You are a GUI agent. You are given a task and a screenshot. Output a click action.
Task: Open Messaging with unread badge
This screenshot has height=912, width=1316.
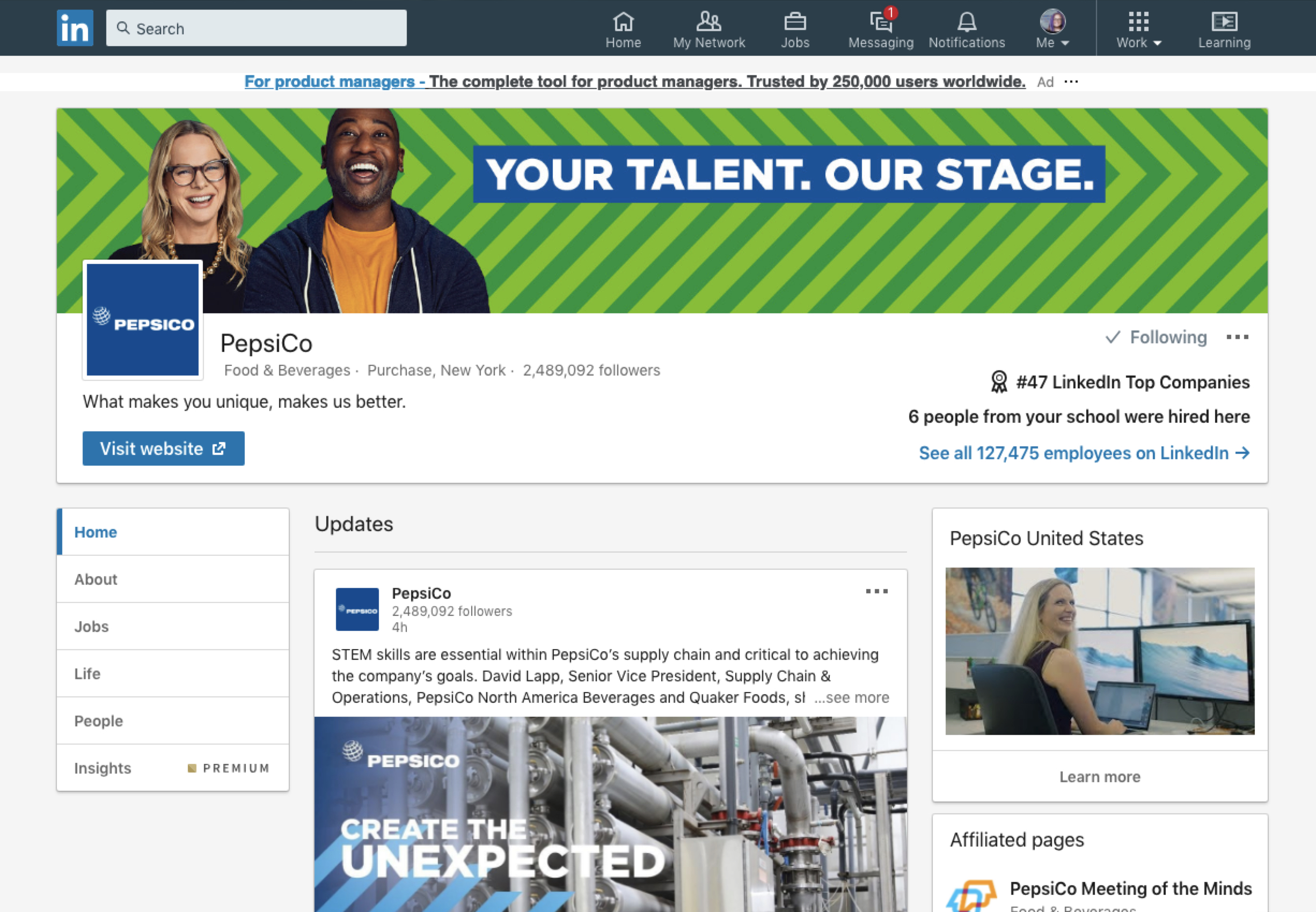[x=880, y=30]
